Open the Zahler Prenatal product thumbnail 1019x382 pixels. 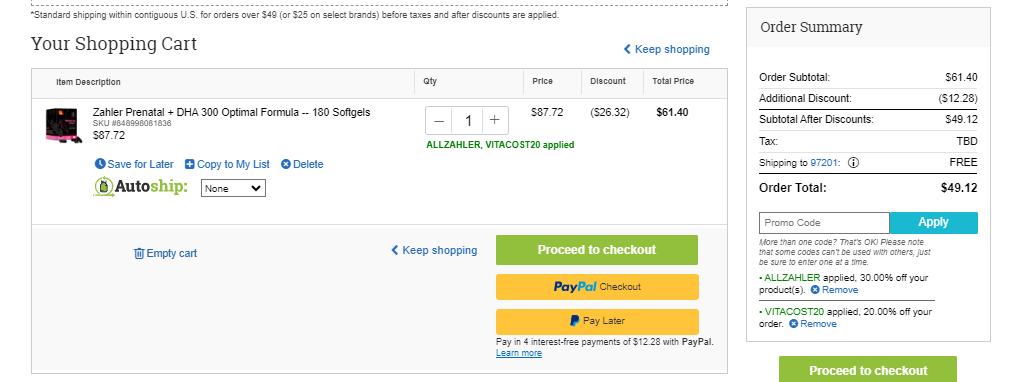click(x=64, y=125)
